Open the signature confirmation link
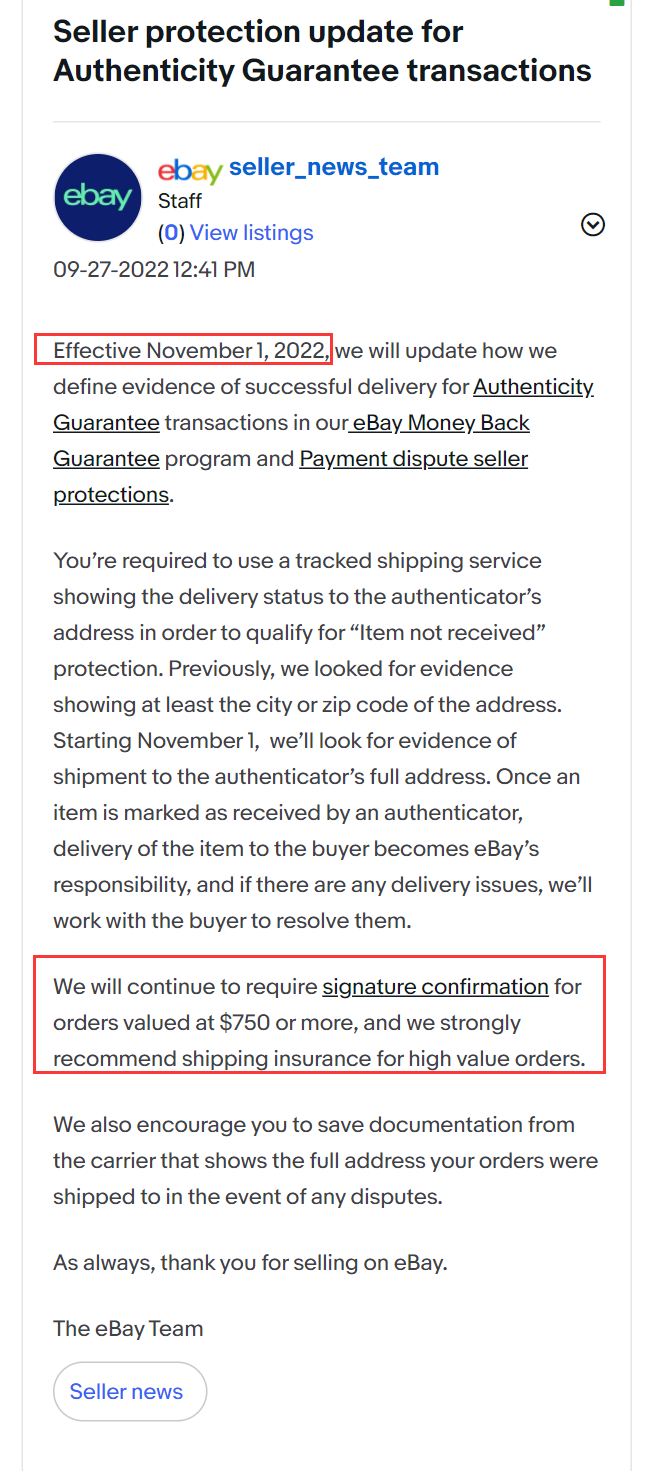The height and width of the screenshot is (1471, 655). [x=435, y=987]
